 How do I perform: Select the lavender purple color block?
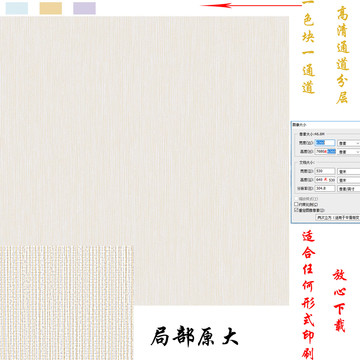point(84,8)
